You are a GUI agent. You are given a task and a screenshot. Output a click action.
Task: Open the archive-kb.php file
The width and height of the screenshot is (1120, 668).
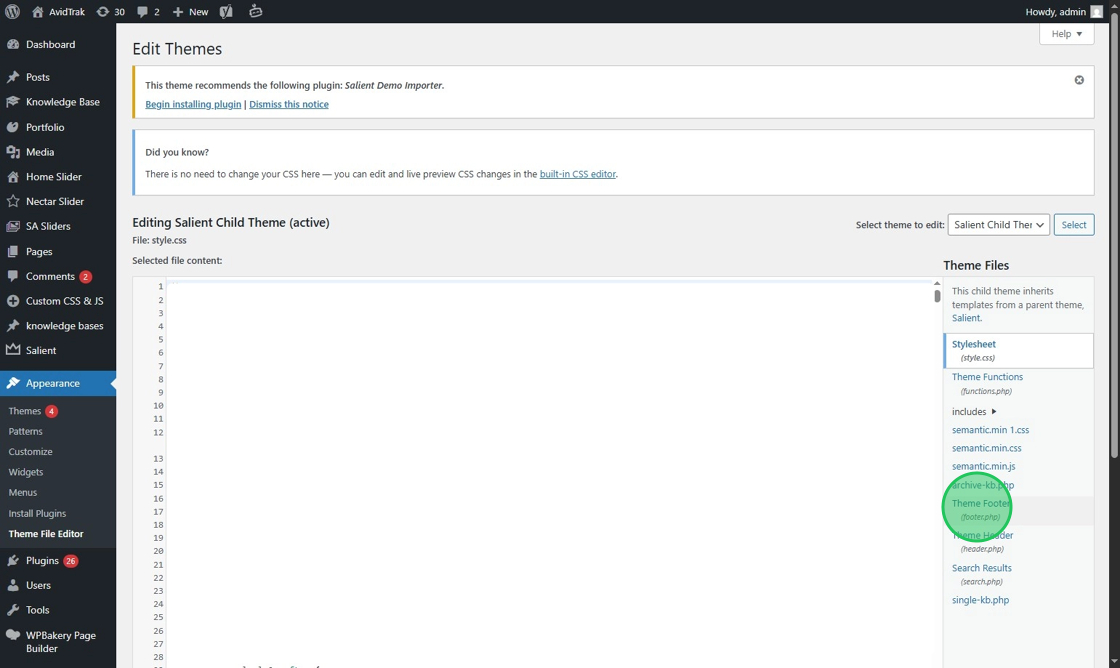click(x=983, y=484)
